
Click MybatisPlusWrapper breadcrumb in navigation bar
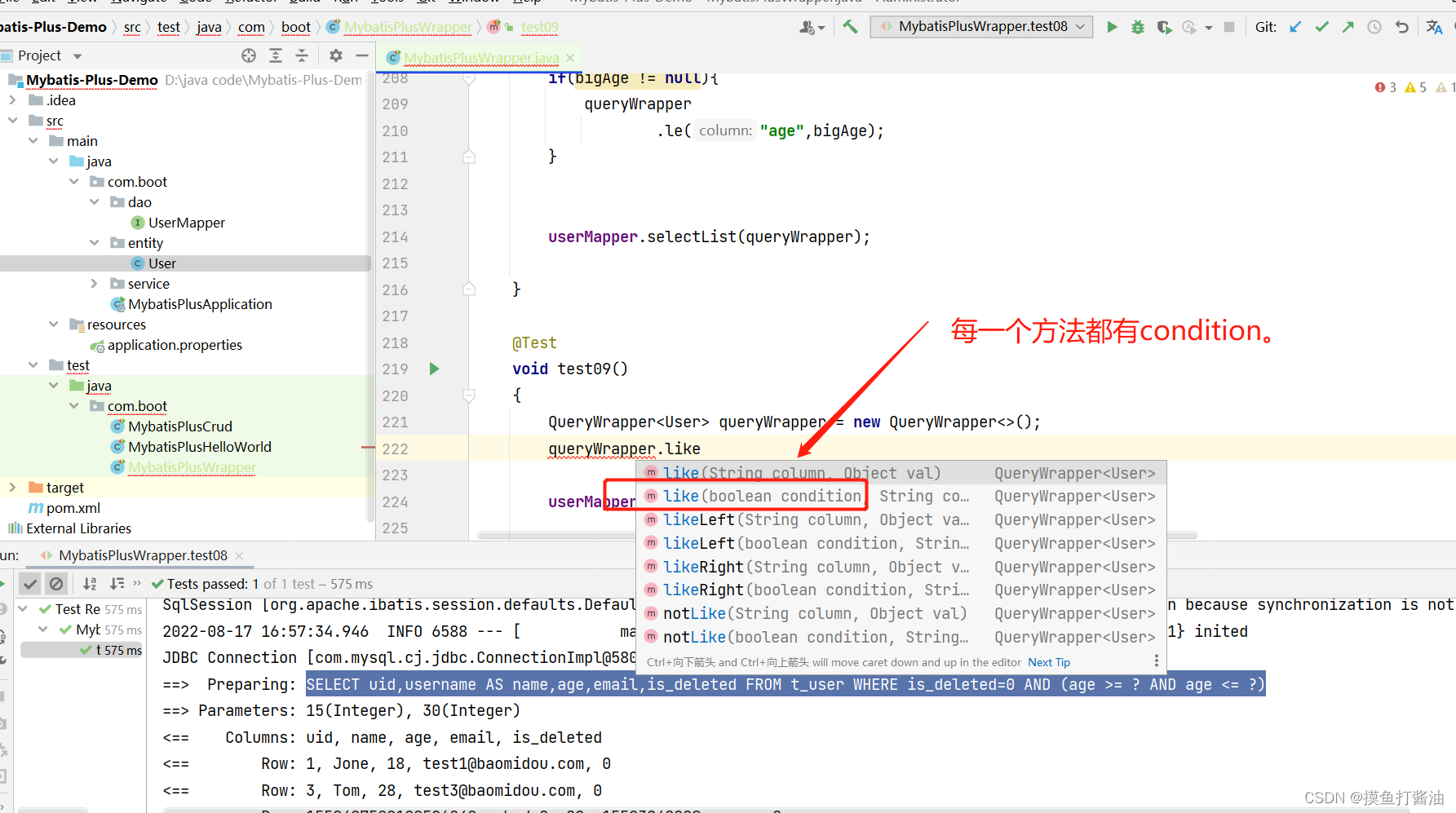click(408, 27)
